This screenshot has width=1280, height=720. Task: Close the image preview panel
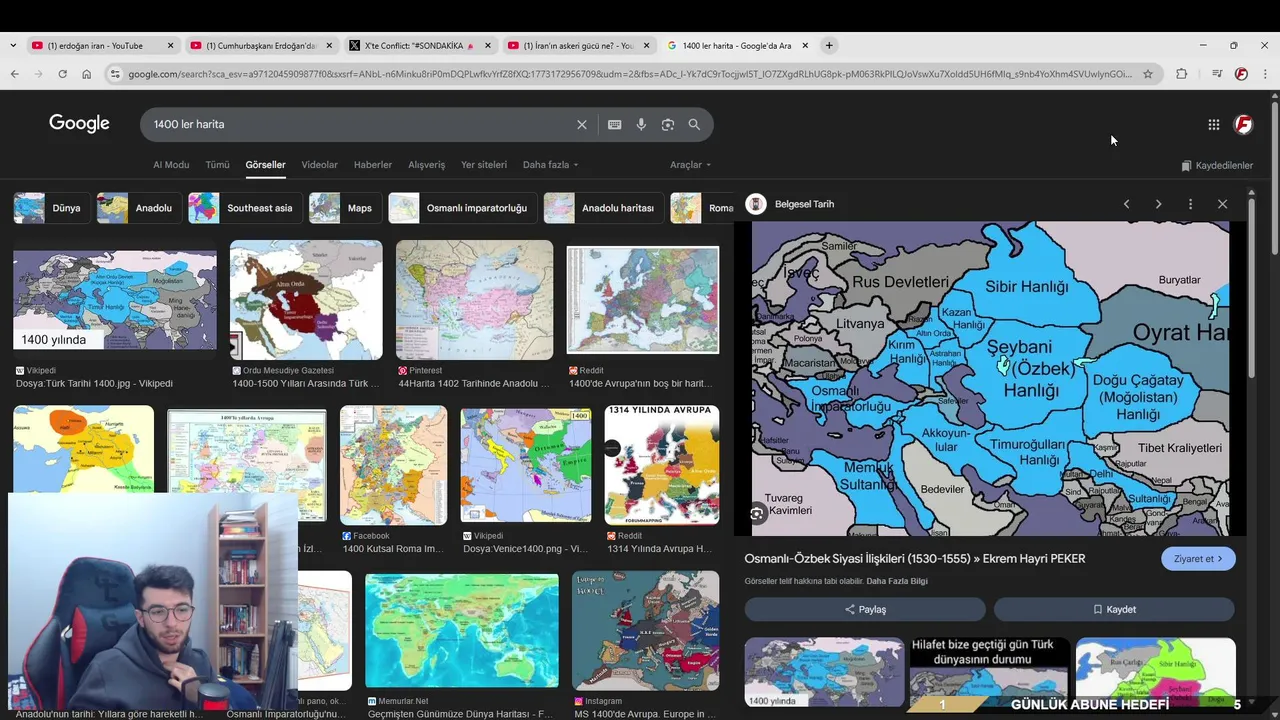pyautogui.click(x=1222, y=204)
